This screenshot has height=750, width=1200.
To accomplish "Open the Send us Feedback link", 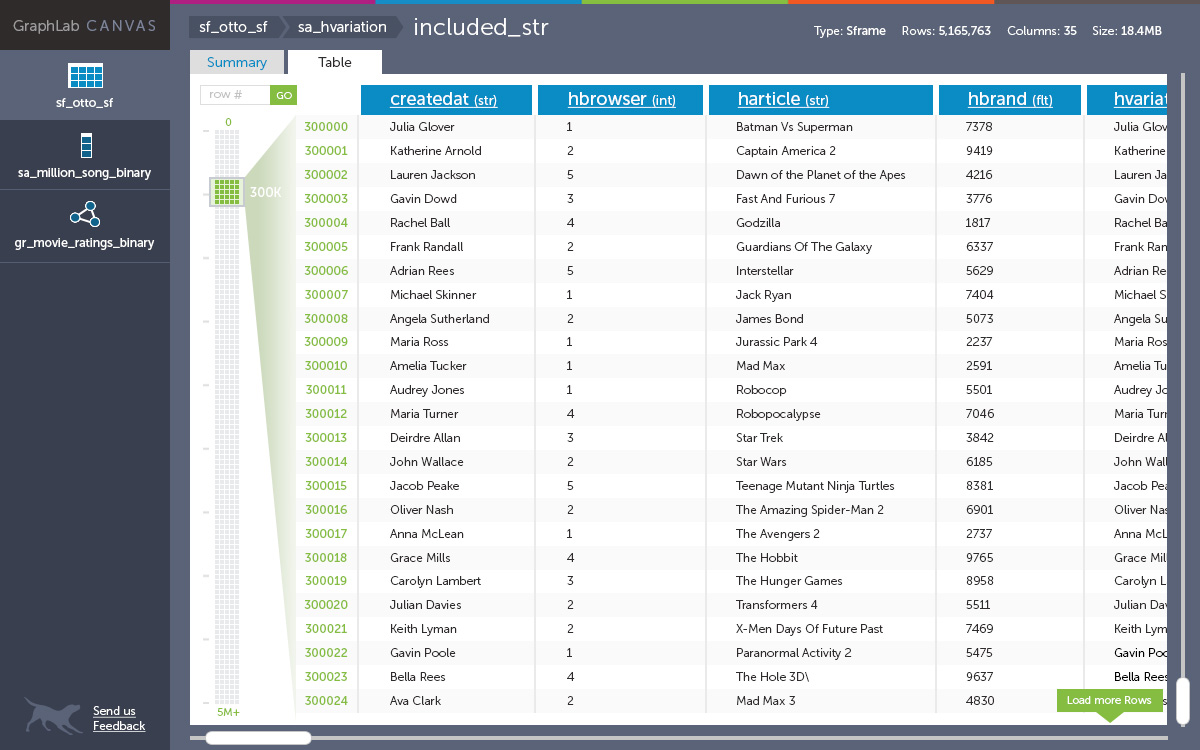I will click(x=119, y=719).
